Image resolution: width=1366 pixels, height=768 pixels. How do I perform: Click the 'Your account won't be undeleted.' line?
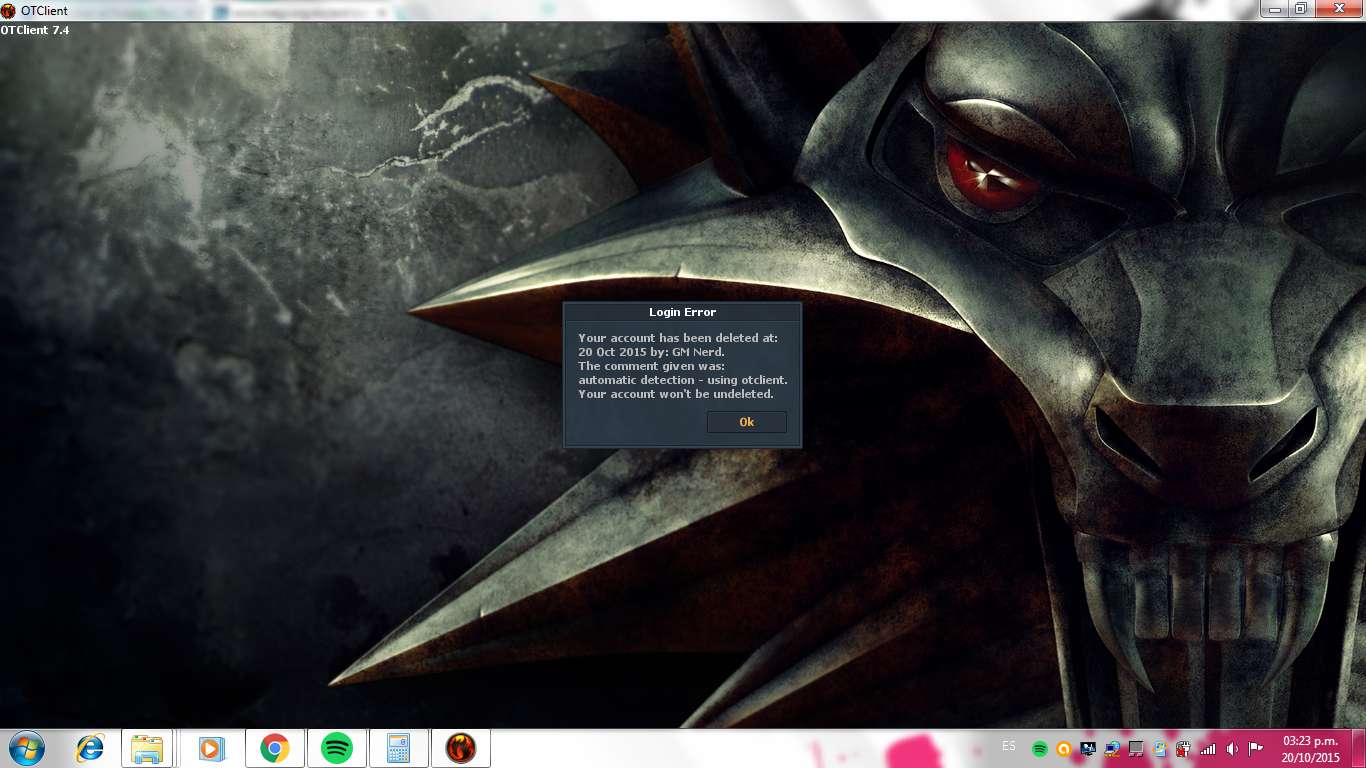point(676,394)
